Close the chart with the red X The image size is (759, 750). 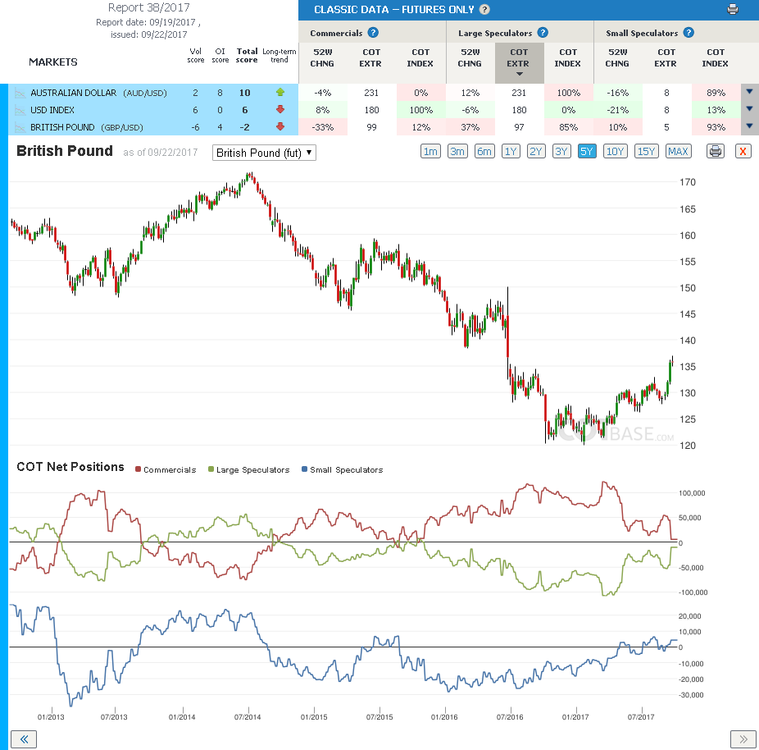743,152
